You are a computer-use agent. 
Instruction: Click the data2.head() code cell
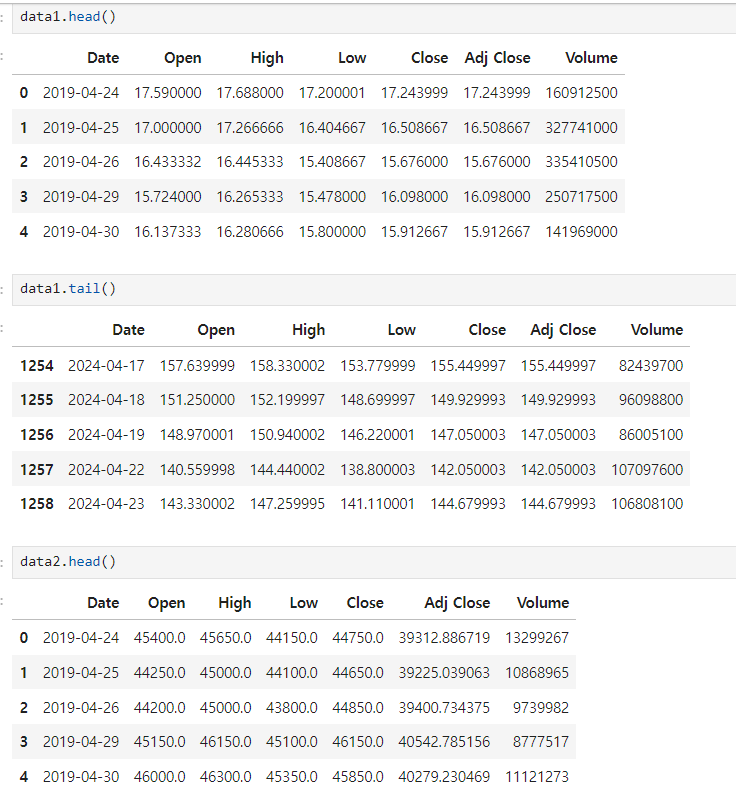pyautogui.click(x=374, y=562)
